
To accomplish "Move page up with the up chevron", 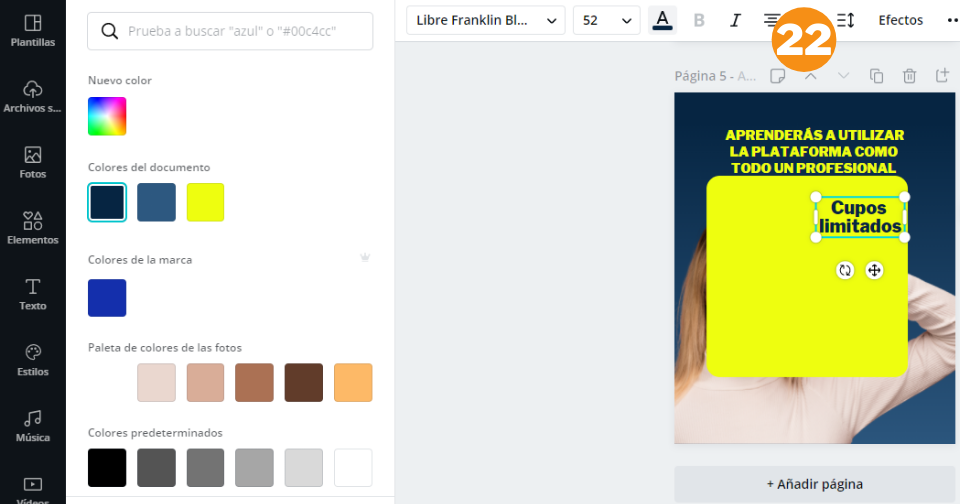I will click(x=811, y=76).
